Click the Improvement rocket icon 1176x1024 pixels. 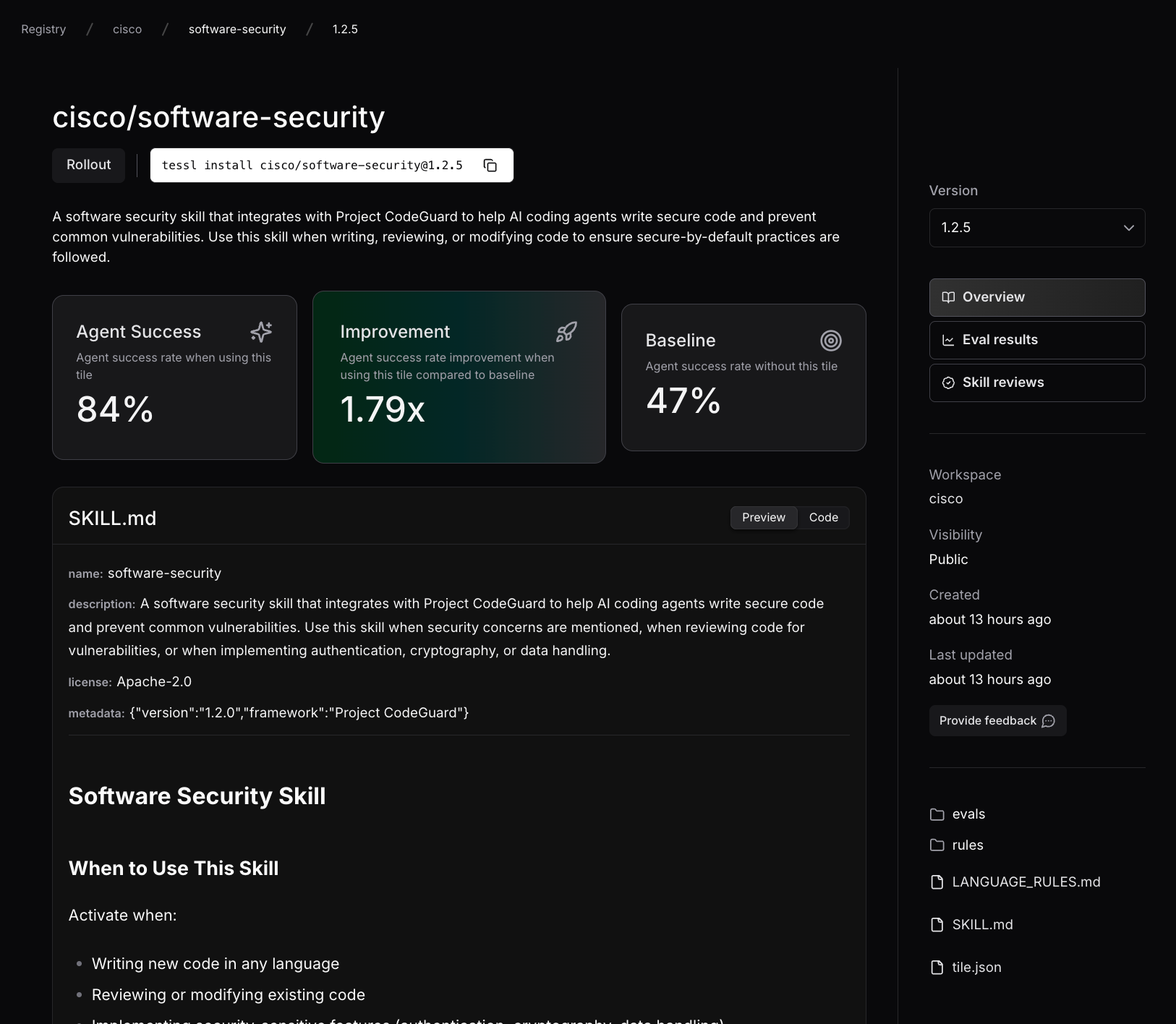(x=566, y=332)
